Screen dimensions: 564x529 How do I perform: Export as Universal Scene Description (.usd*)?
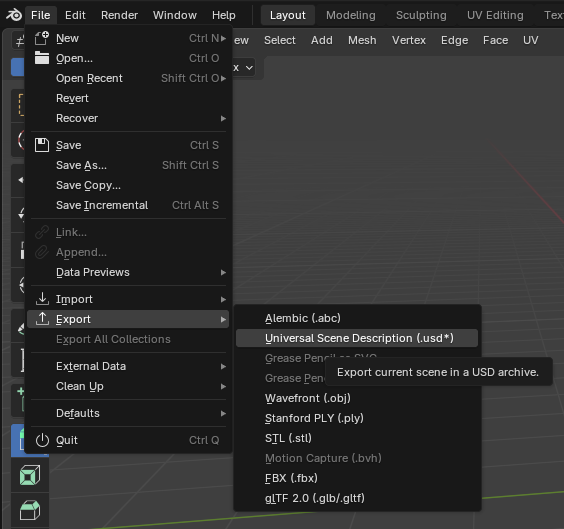tap(357, 338)
